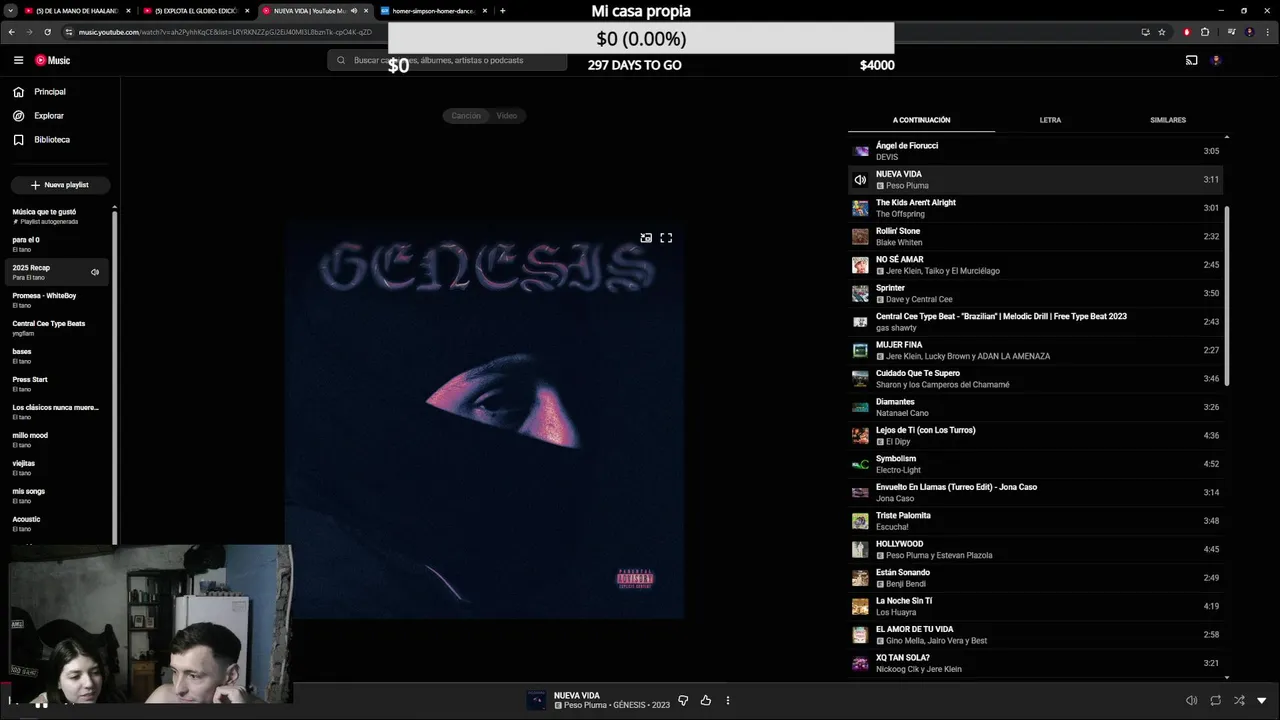Open the millo mood playlist
1280x720 pixels.
[59, 440]
